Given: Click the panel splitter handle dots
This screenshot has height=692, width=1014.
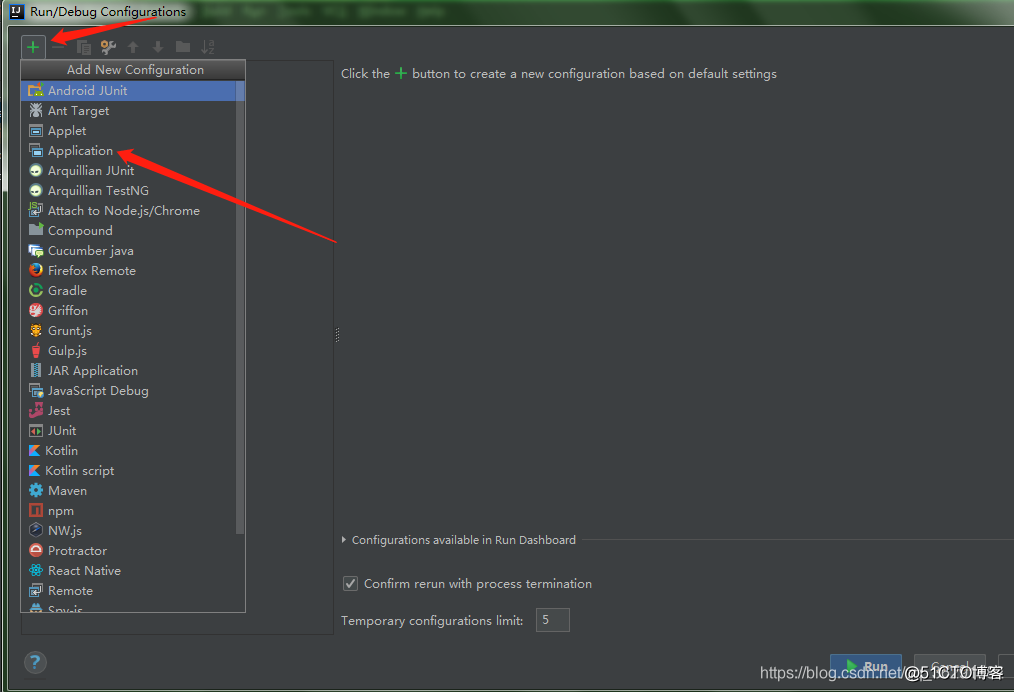Looking at the screenshot, I should coord(337,334).
